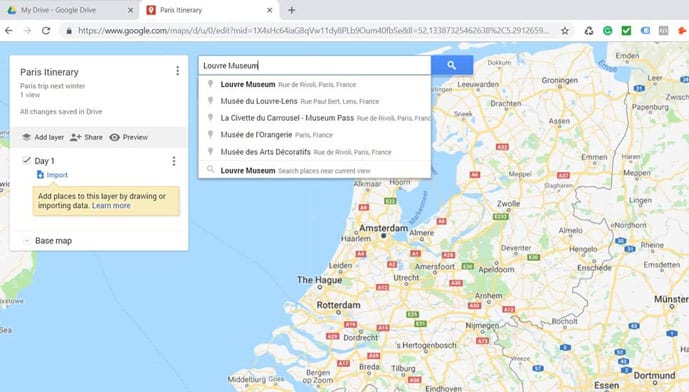Click All changes saved in Drive text
689x392 pixels.
[x=61, y=112]
